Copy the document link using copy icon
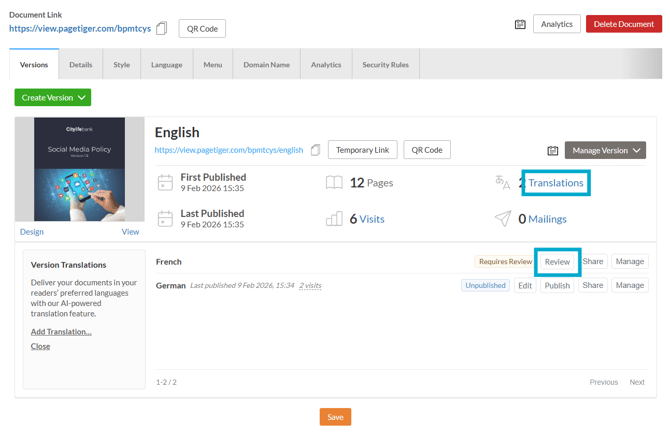The width and height of the screenshot is (670, 436). [162, 29]
